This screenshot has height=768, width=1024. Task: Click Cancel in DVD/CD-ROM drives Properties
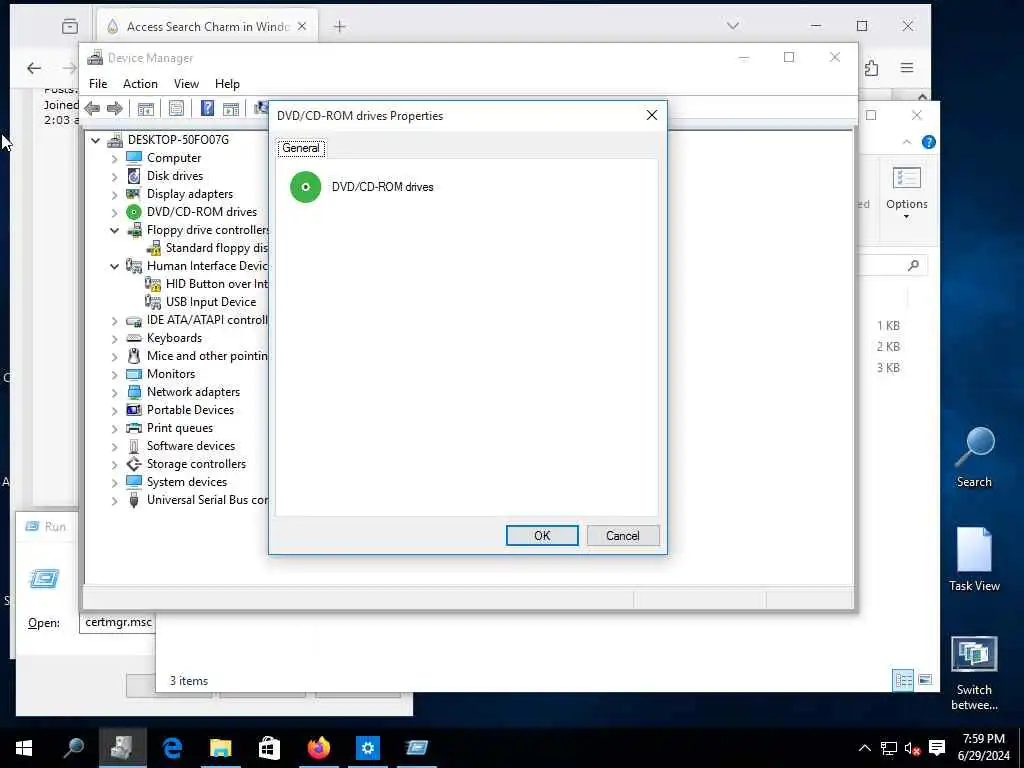[623, 536]
